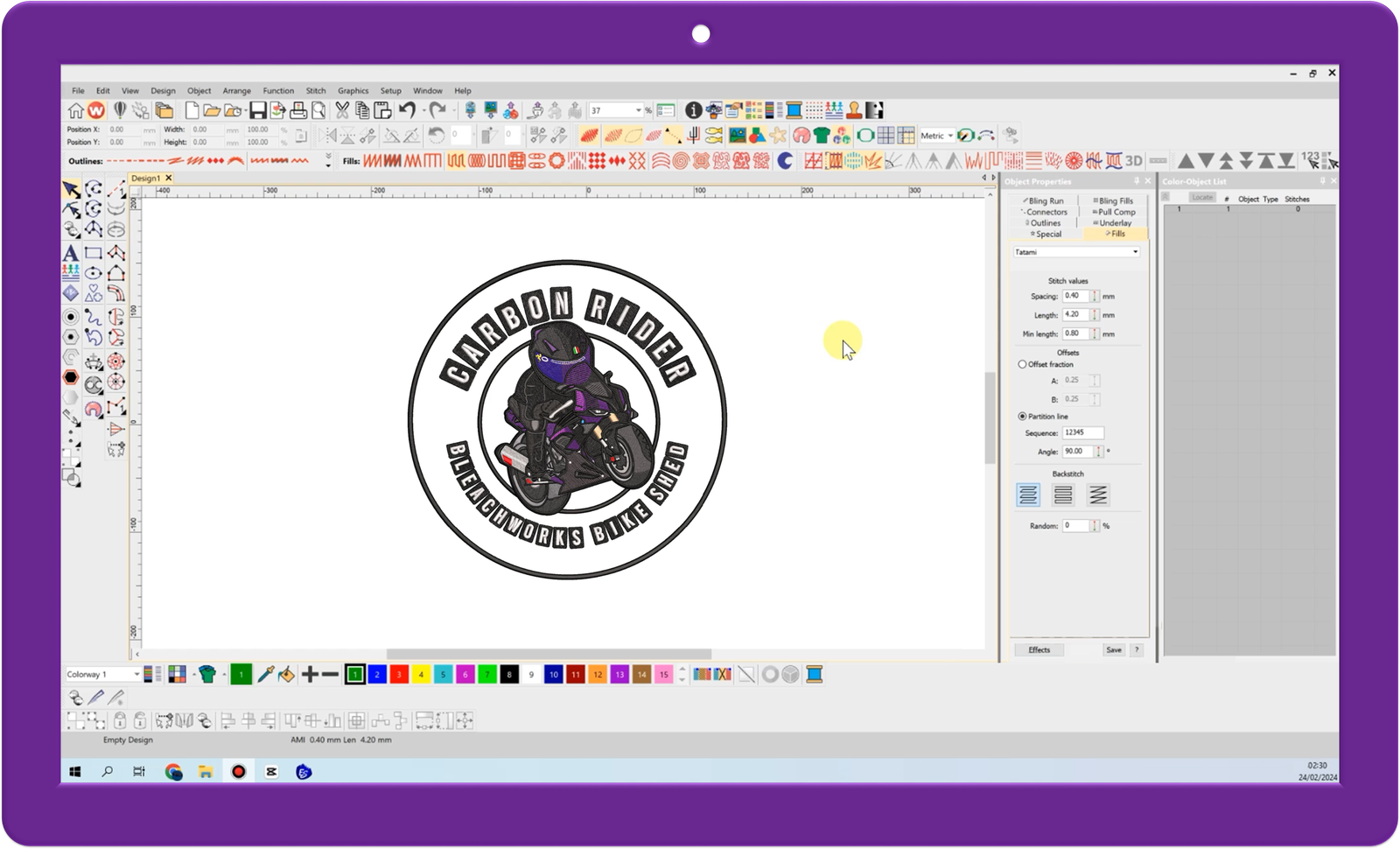The height and width of the screenshot is (849, 1400).
Task: Select blue color swatch number 2
Action: (x=377, y=675)
